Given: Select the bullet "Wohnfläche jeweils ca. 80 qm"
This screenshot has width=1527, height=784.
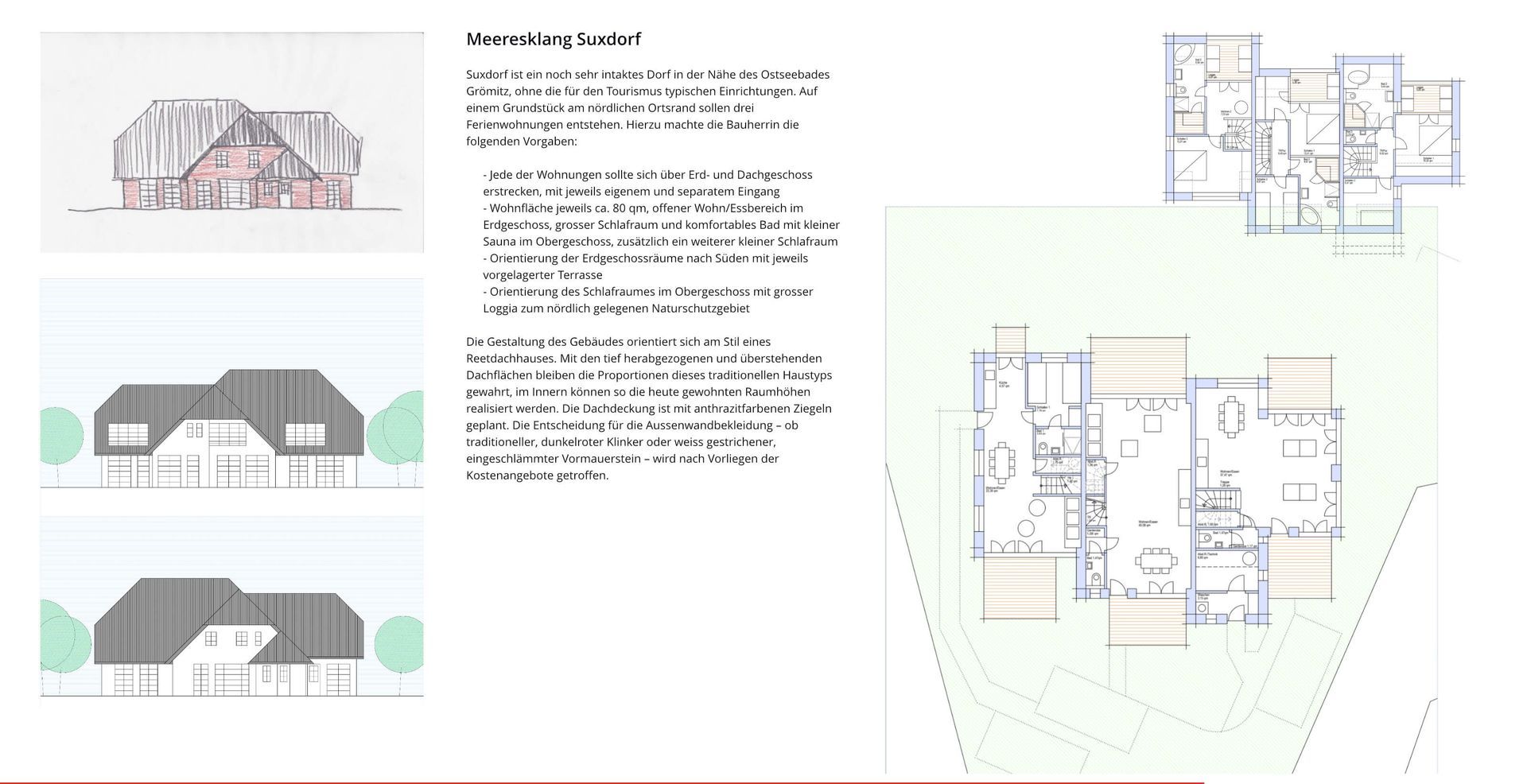Looking at the screenshot, I should [x=660, y=224].
